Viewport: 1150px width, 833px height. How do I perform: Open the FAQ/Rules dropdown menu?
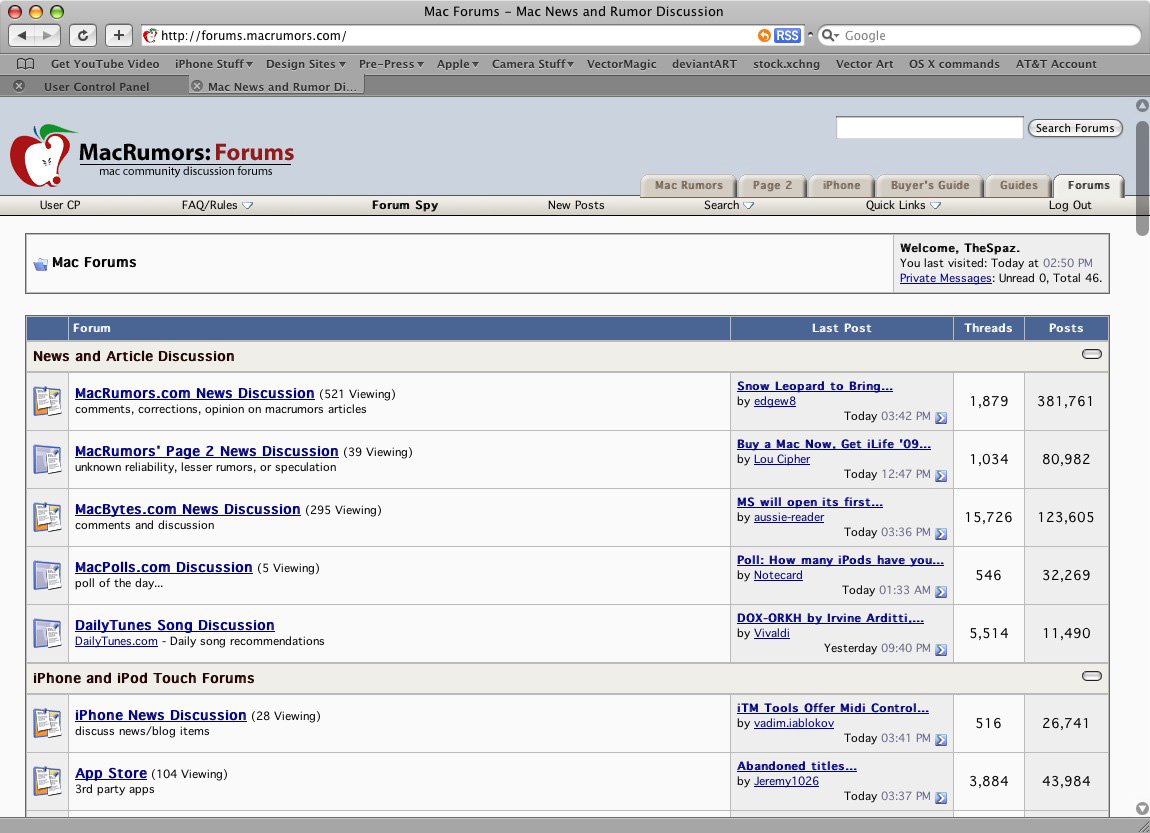coord(217,205)
